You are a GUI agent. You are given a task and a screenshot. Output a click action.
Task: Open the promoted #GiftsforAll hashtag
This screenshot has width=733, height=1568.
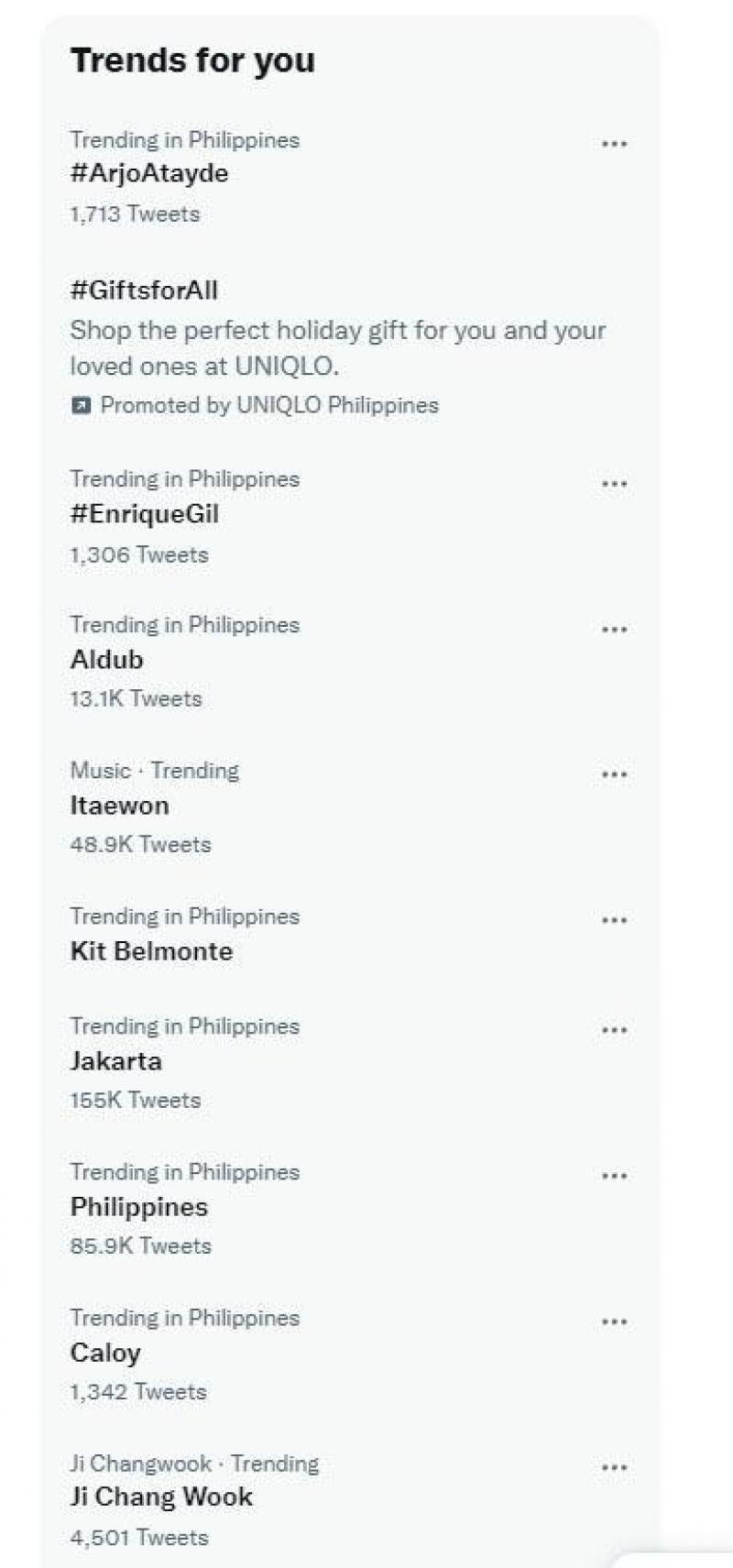(144, 291)
